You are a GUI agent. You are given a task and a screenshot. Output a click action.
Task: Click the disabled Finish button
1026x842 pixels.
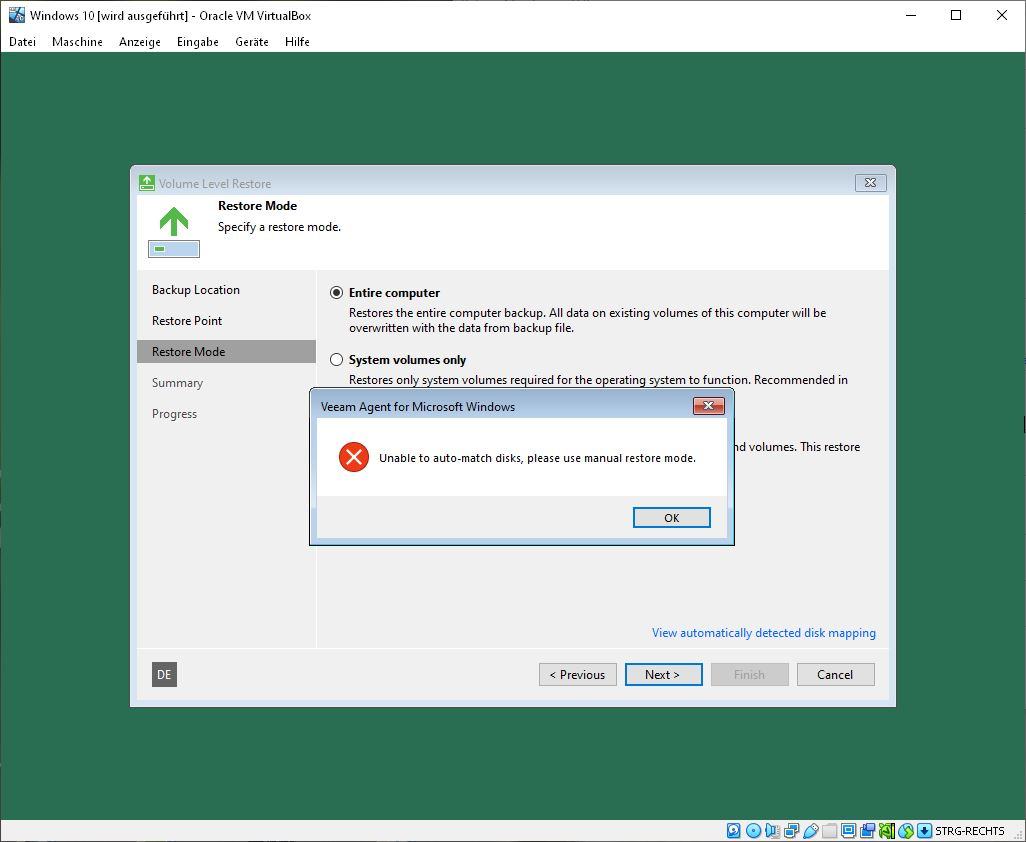coord(749,675)
